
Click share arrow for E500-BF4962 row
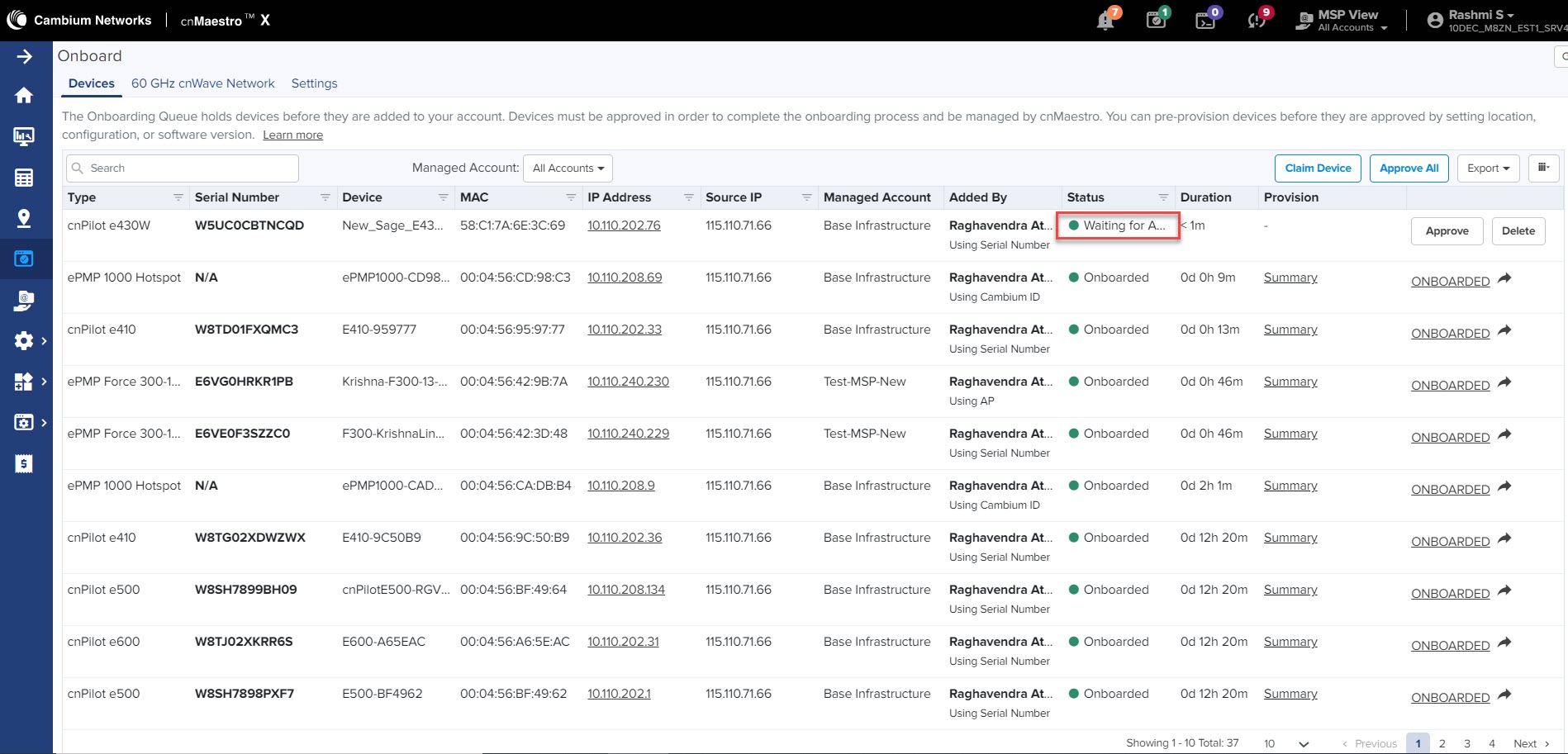(1504, 695)
